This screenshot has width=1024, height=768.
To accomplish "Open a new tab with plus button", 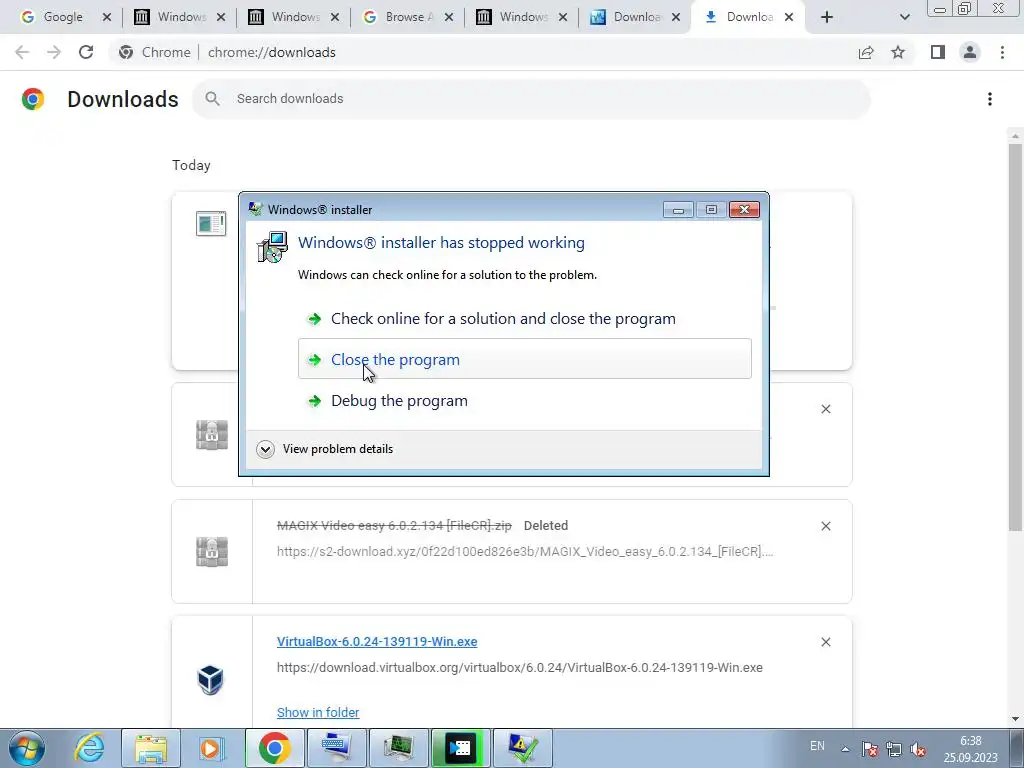I will click(x=827, y=17).
